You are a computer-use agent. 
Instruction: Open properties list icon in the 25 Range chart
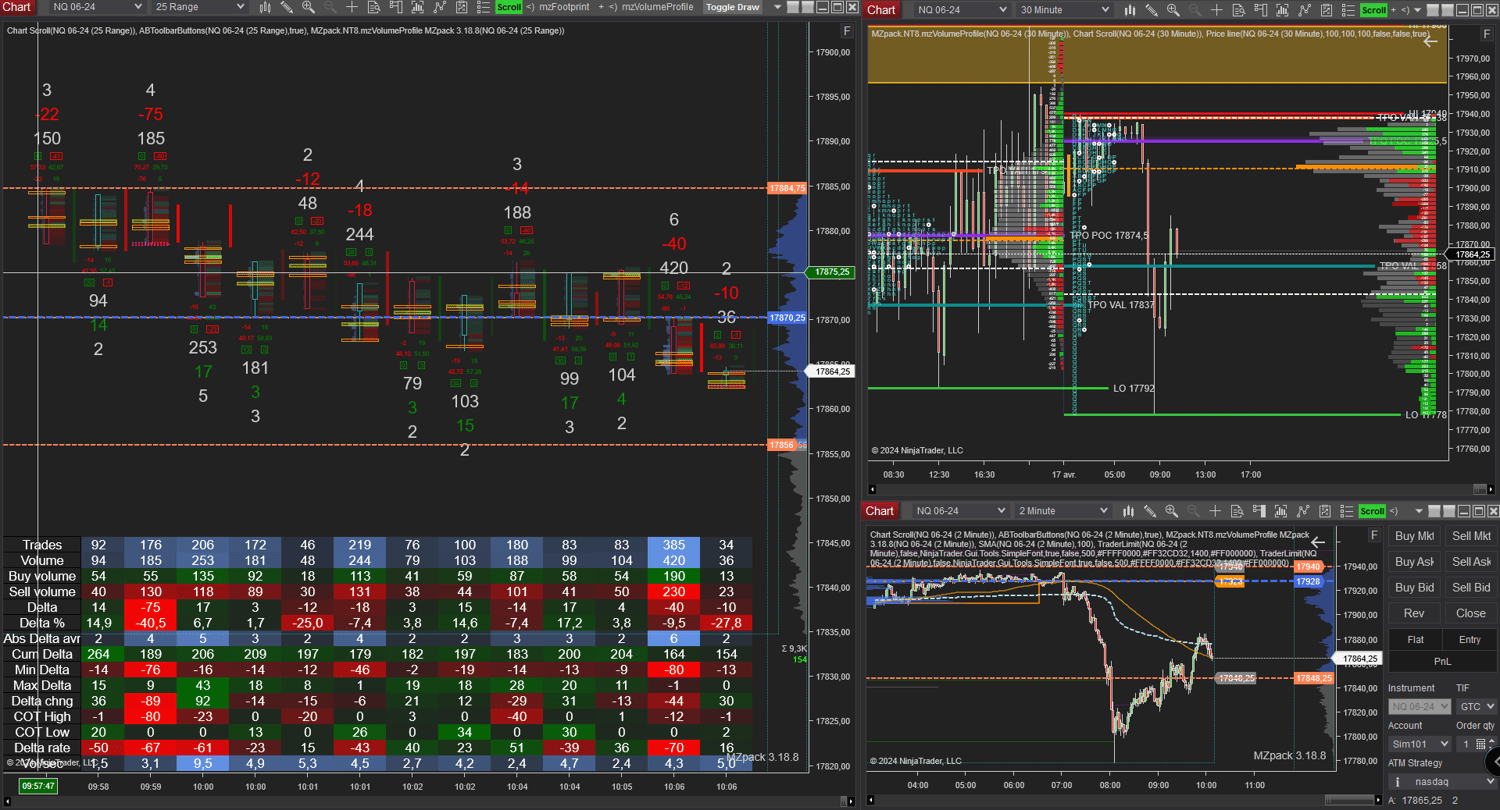(483, 7)
